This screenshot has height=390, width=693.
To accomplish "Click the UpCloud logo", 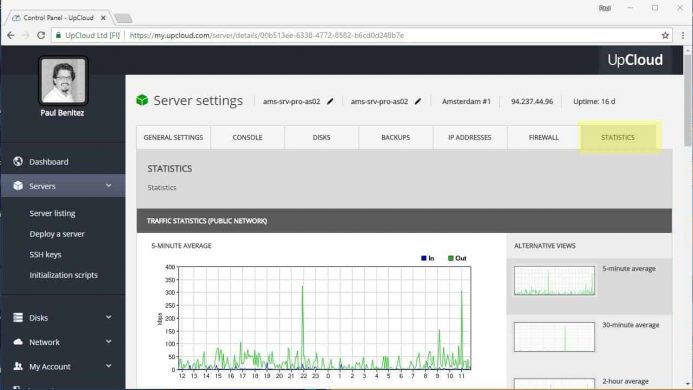I will 635,60.
